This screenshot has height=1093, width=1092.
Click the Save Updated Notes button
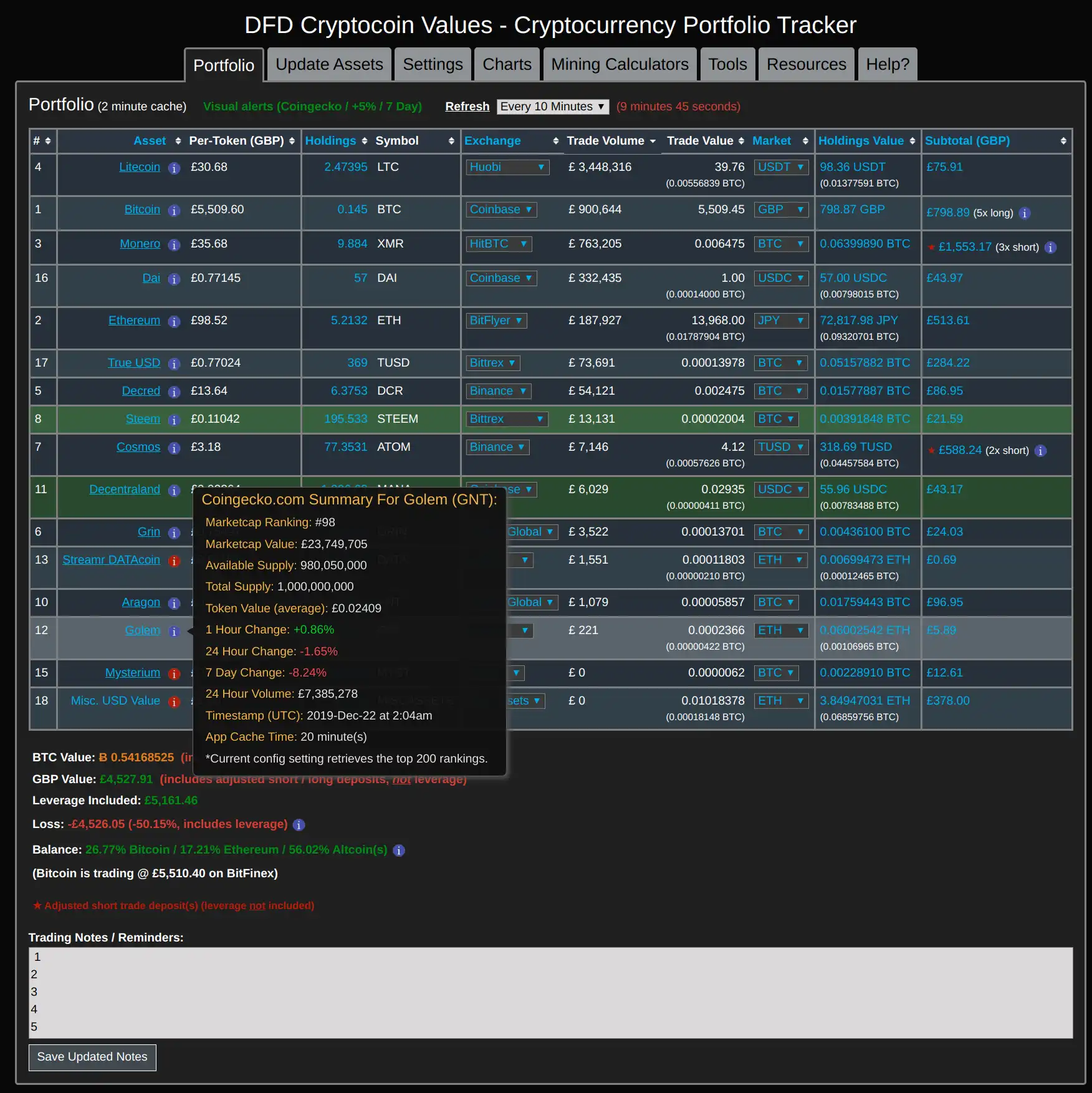(x=92, y=1057)
